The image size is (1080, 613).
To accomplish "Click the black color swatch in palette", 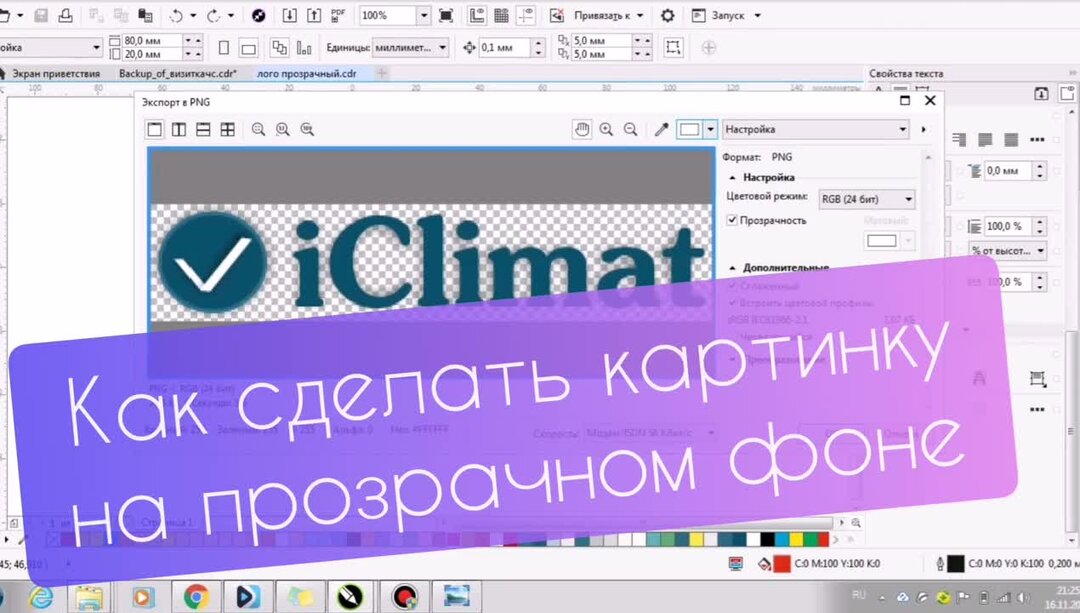I will point(768,539).
